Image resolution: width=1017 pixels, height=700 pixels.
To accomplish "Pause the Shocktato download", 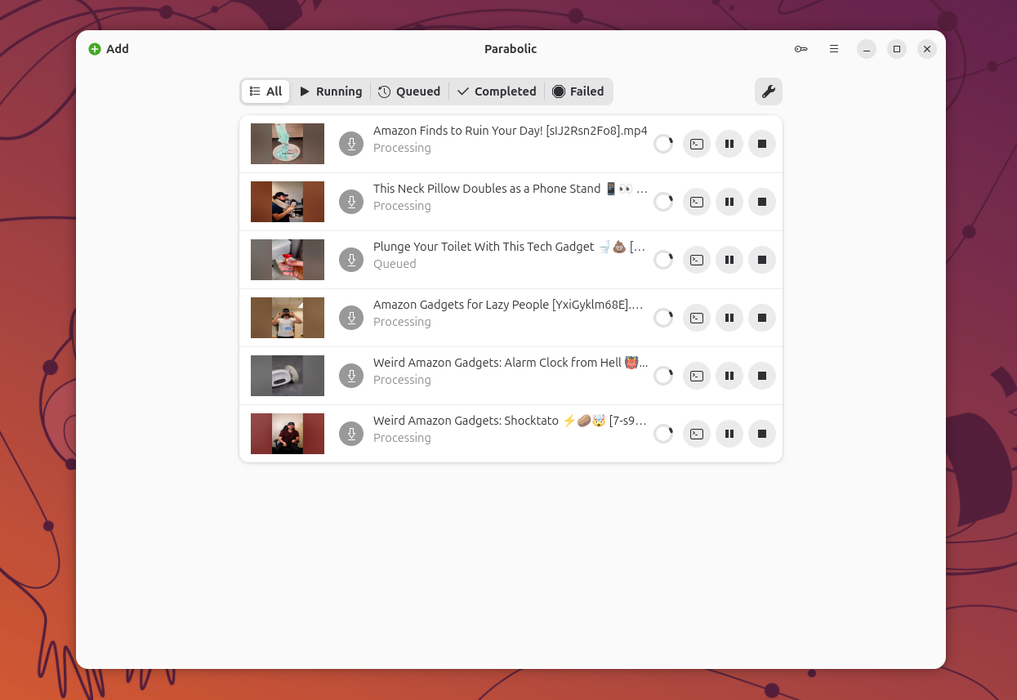I will (729, 434).
